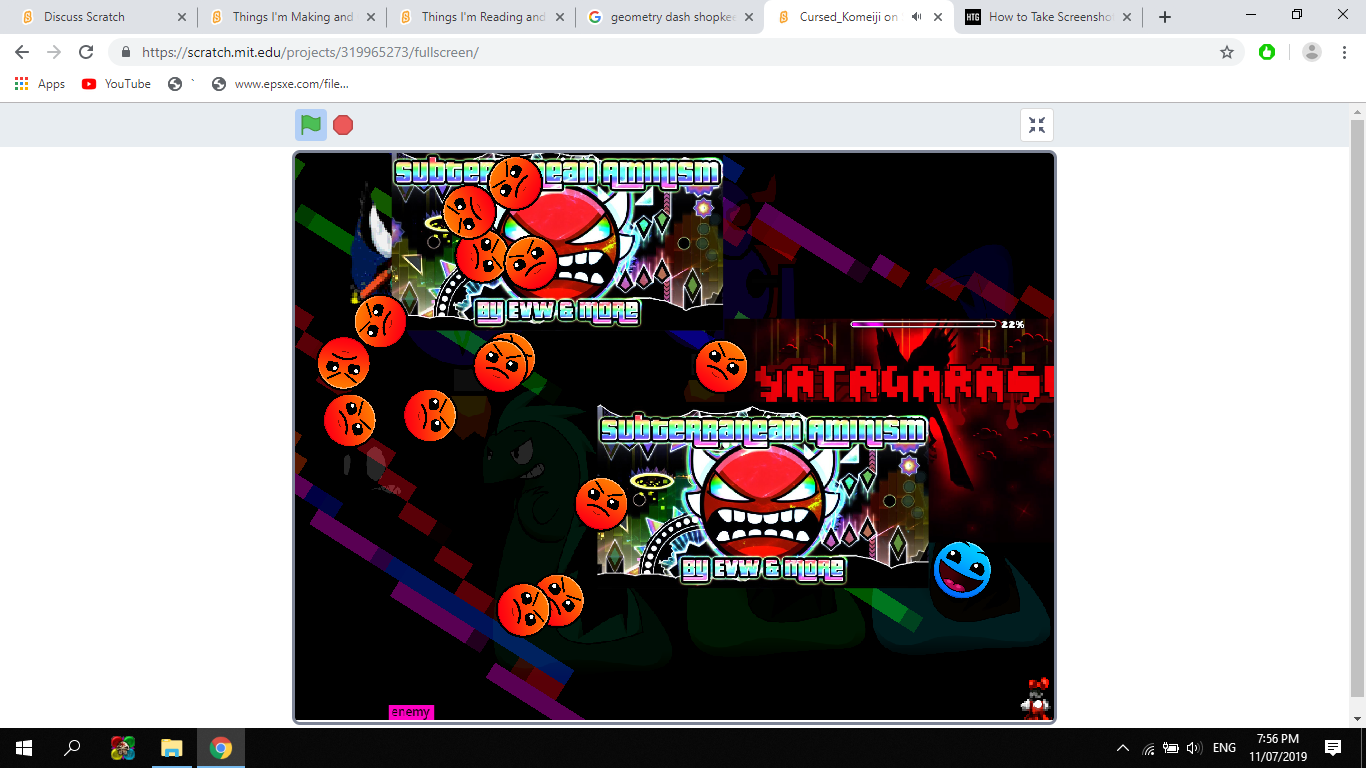Open the volume control in system tray
This screenshot has height=768, width=1366.
click(1193, 748)
